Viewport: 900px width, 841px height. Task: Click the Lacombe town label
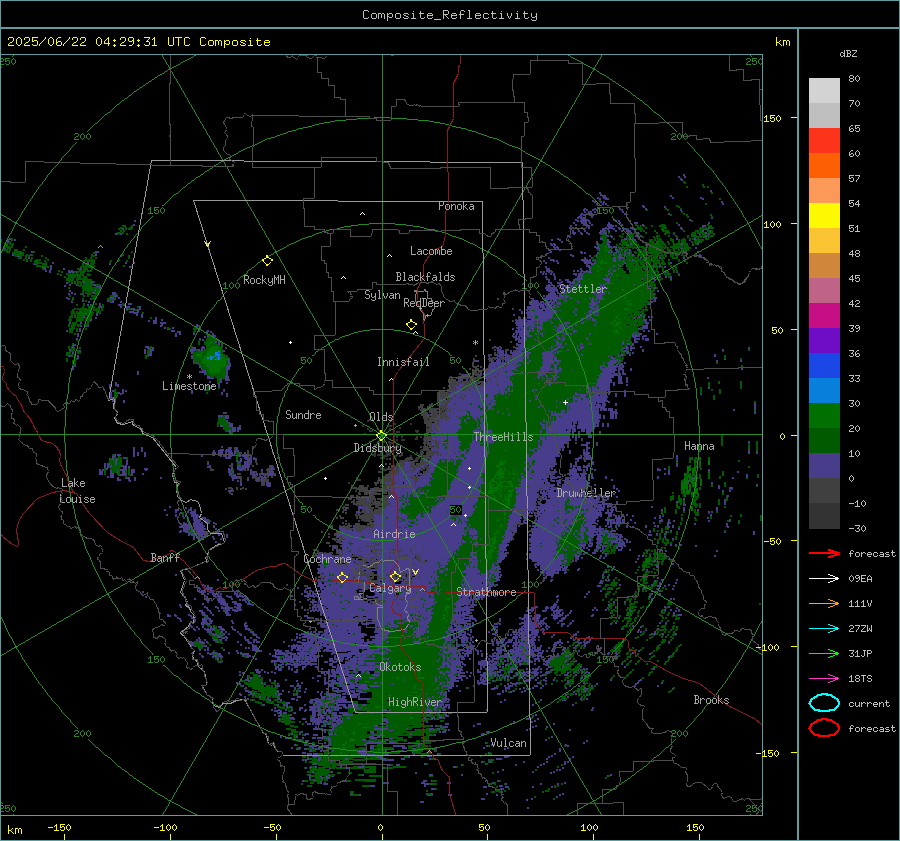431,251
